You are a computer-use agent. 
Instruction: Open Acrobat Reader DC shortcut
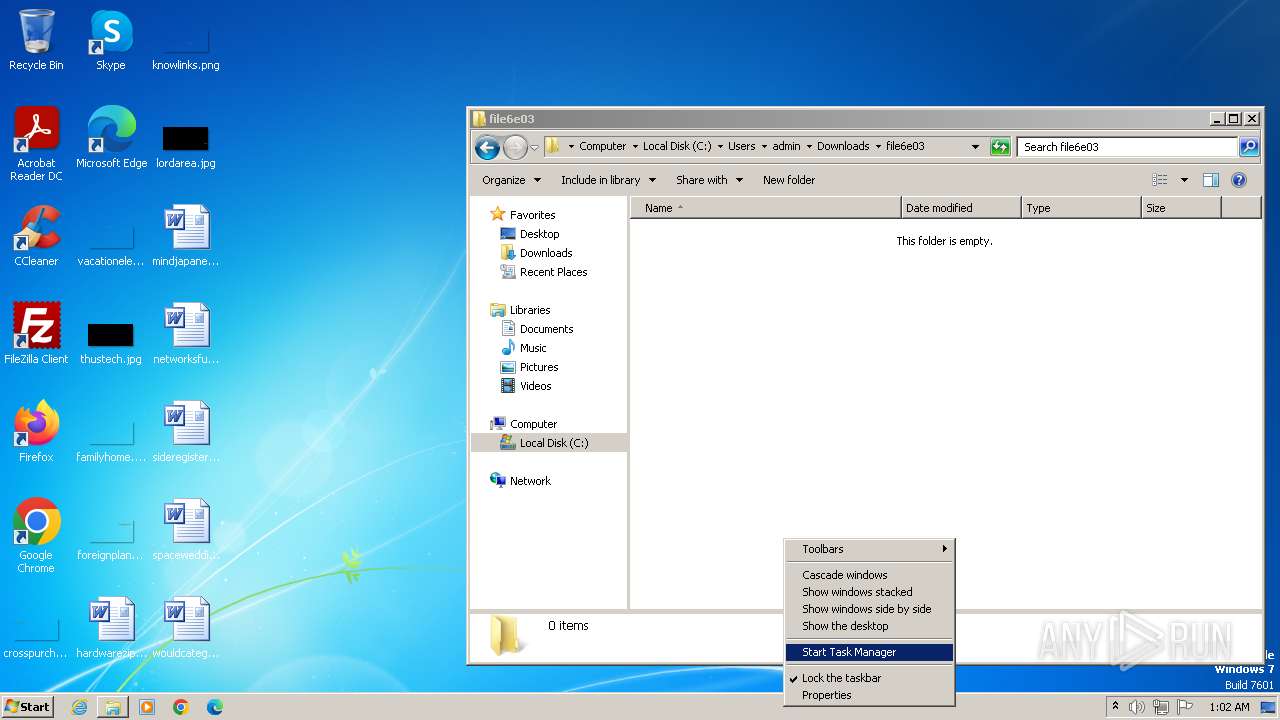36,143
